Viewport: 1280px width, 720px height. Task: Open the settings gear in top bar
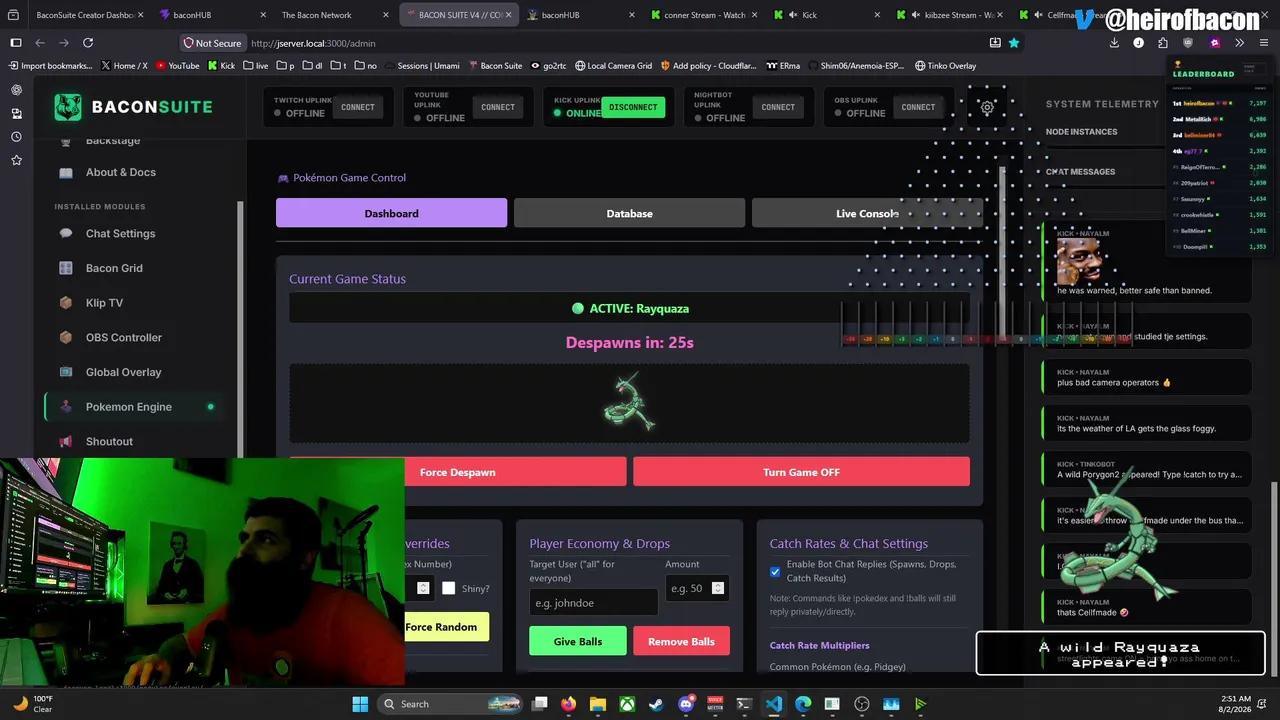click(x=987, y=107)
